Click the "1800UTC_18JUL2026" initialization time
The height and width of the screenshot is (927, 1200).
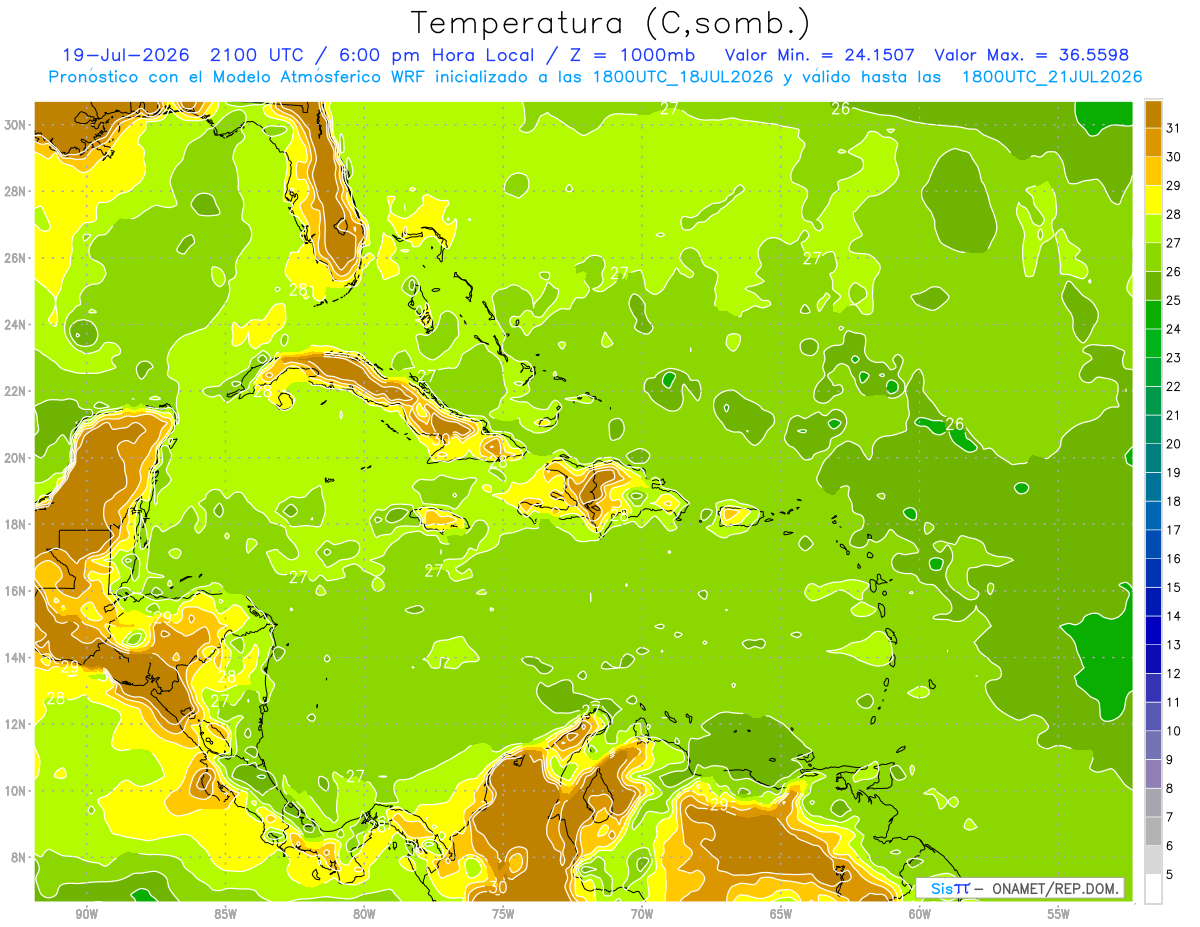[683, 77]
